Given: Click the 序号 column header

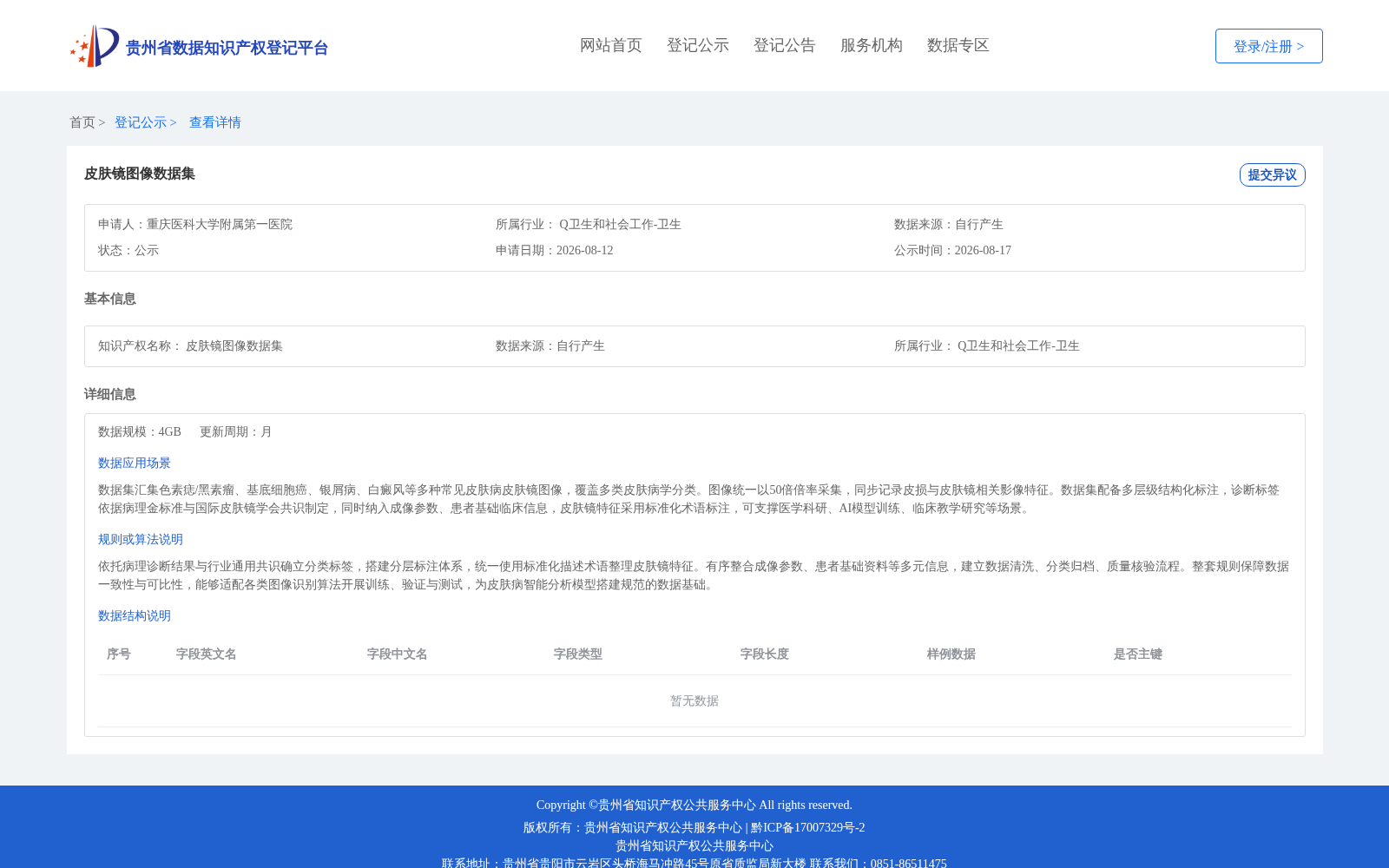Looking at the screenshot, I should click(119, 654).
